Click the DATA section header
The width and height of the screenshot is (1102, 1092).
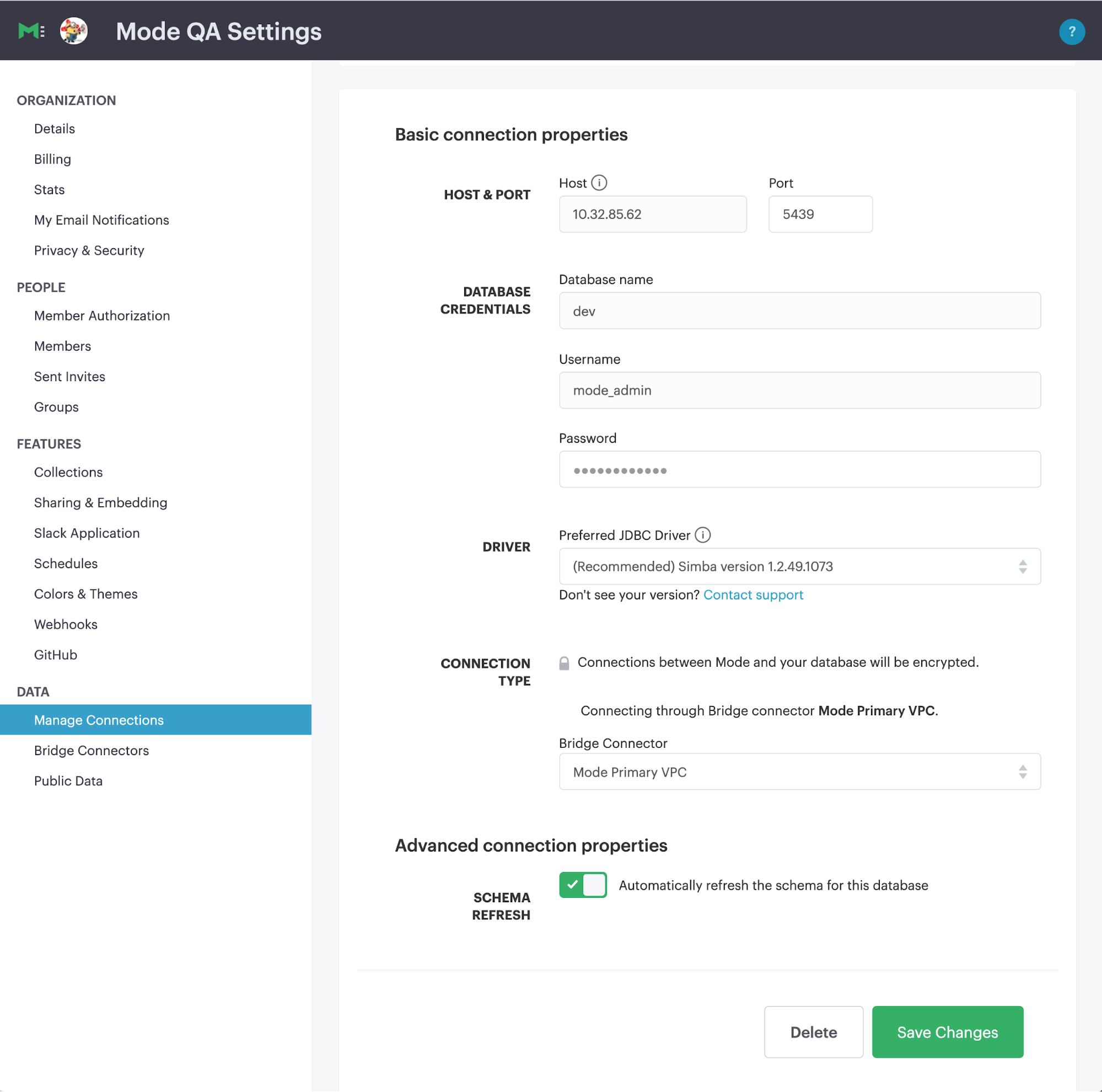[x=33, y=692]
